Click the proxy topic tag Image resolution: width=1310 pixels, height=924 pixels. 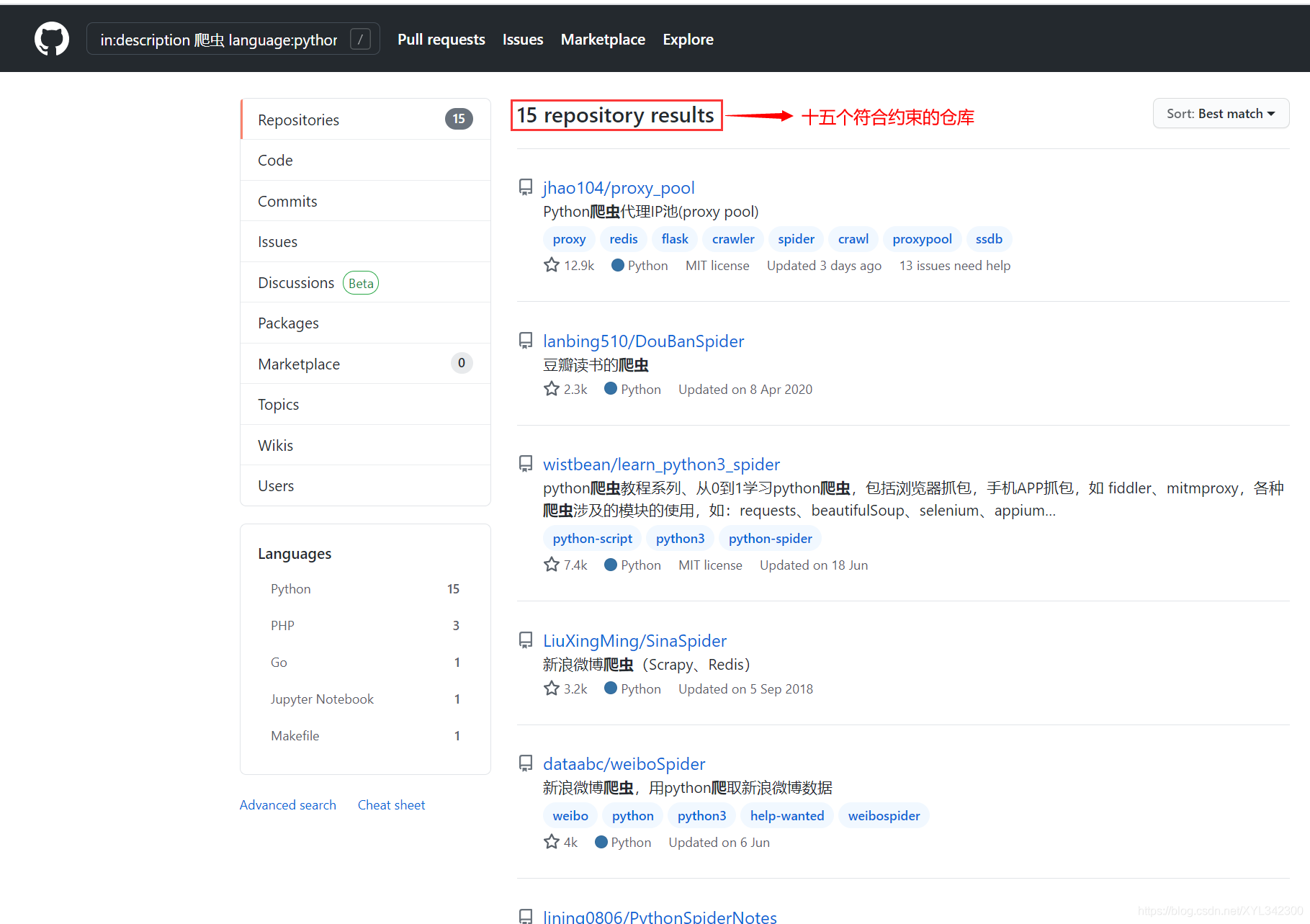click(569, 239)
